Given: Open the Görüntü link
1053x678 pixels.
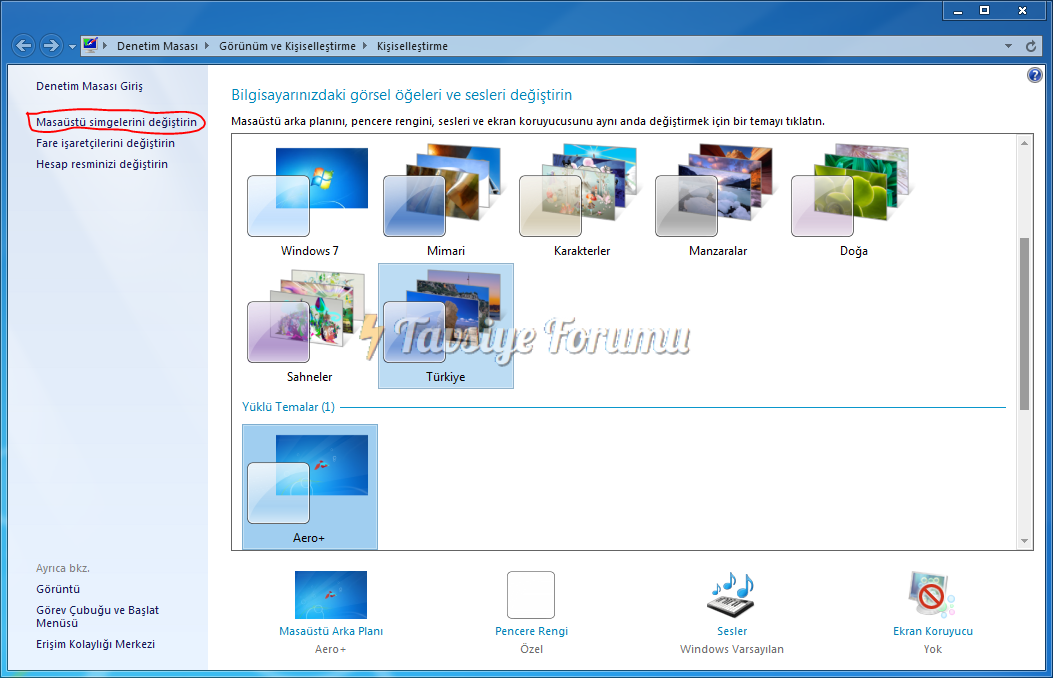Looking at the screenshot, I should [x=58, y=589].
